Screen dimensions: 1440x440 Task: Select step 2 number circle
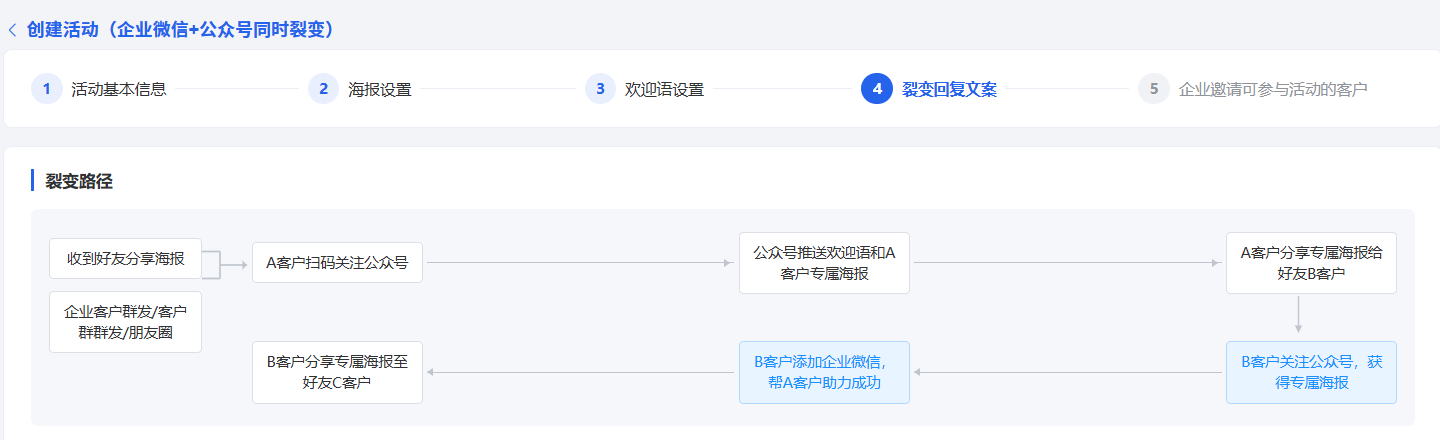[x=323, y=88]
